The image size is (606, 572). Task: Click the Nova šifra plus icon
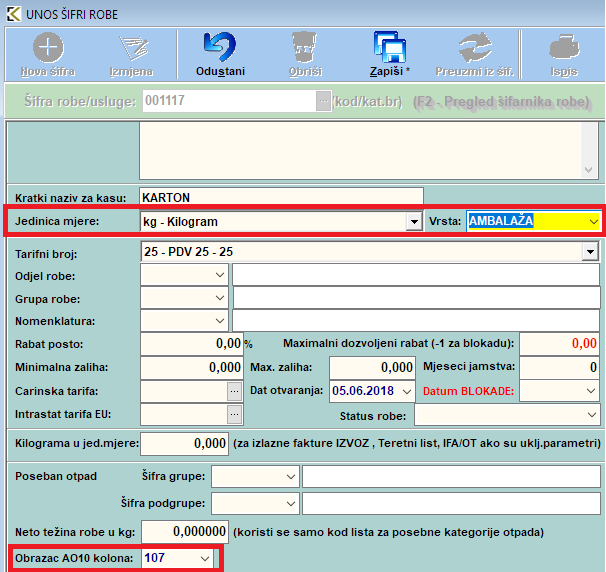pos(48,48)
